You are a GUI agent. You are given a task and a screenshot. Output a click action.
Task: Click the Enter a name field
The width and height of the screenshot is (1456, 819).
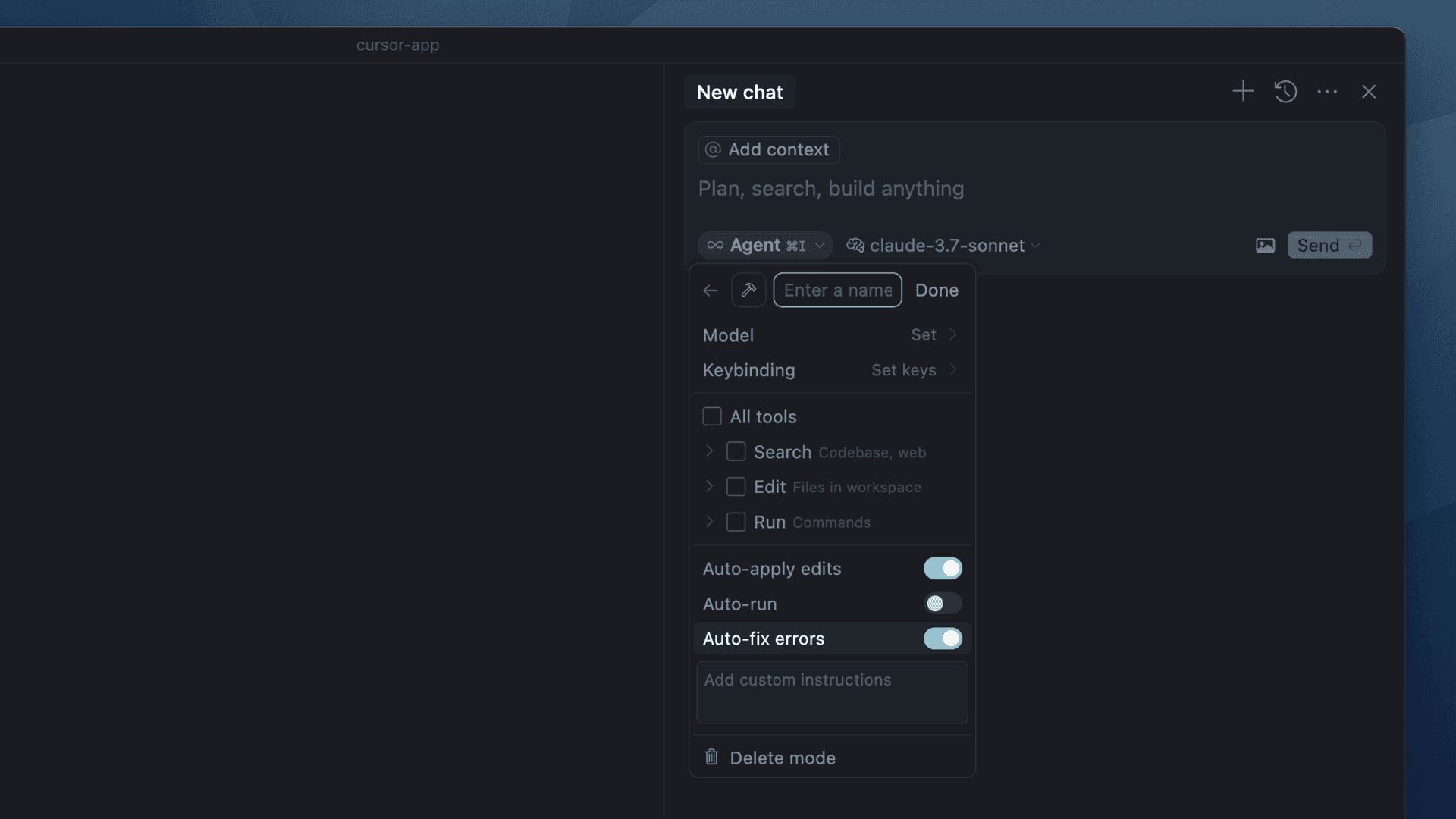837,290
